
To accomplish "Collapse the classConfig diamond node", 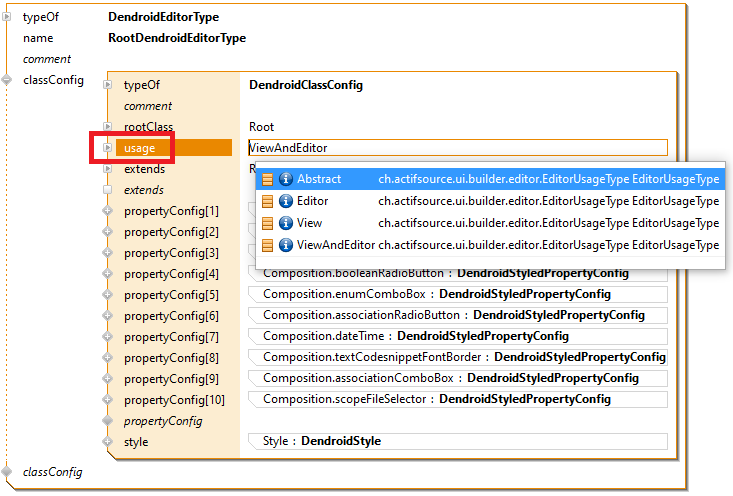I will coord(7,80).
